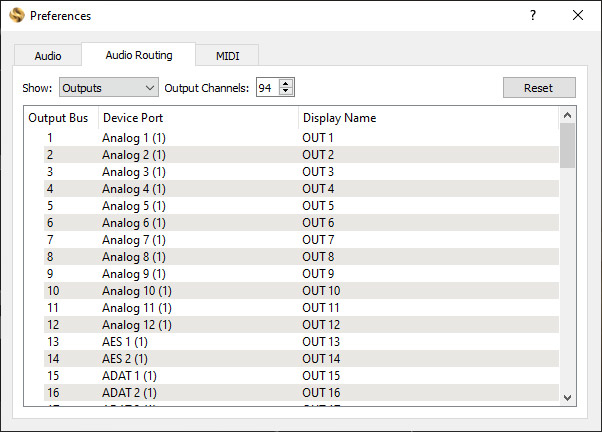Select the AES 1 (1) device port
This screenshot has height=432, width=602.
coord(125,342)
